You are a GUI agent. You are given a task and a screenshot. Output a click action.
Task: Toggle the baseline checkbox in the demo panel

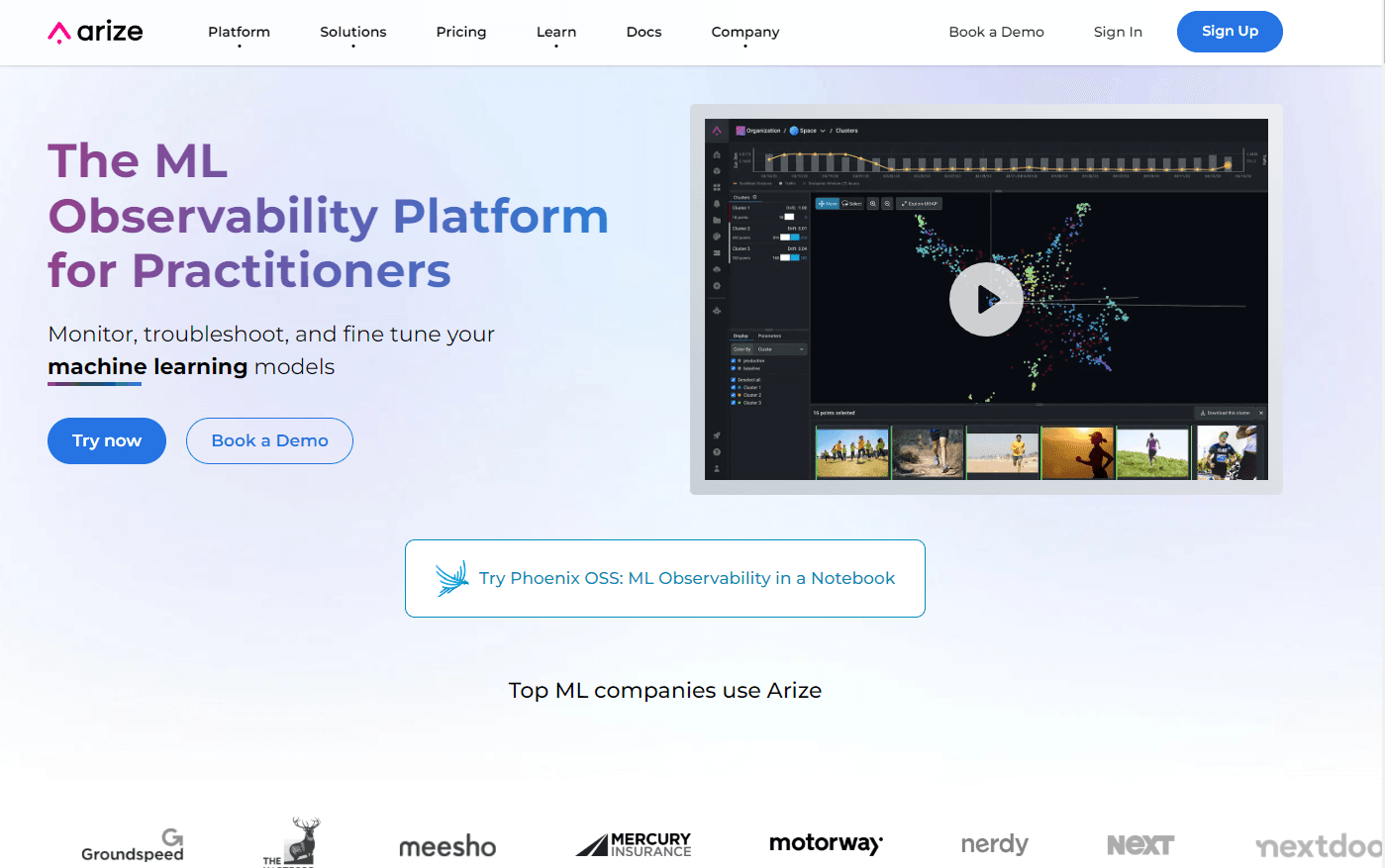pos(734,368)
